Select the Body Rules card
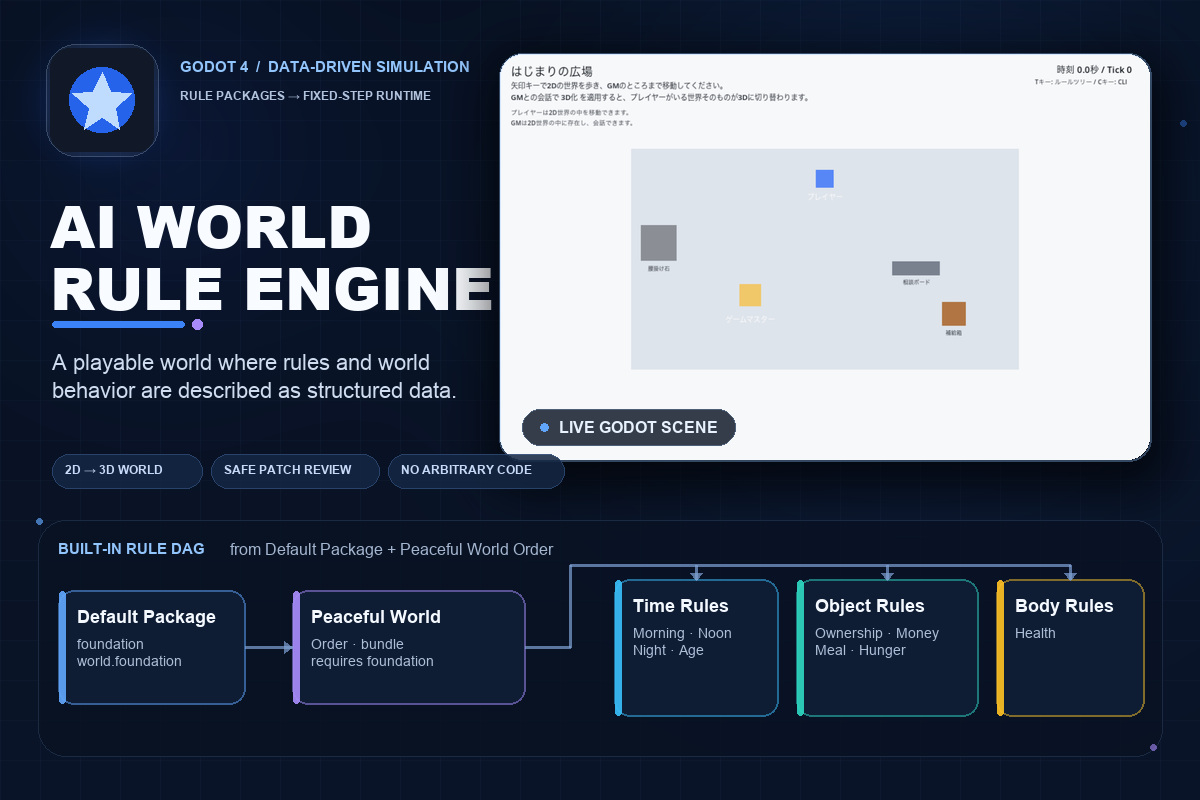1200x800 pixels. [1070, 648]
